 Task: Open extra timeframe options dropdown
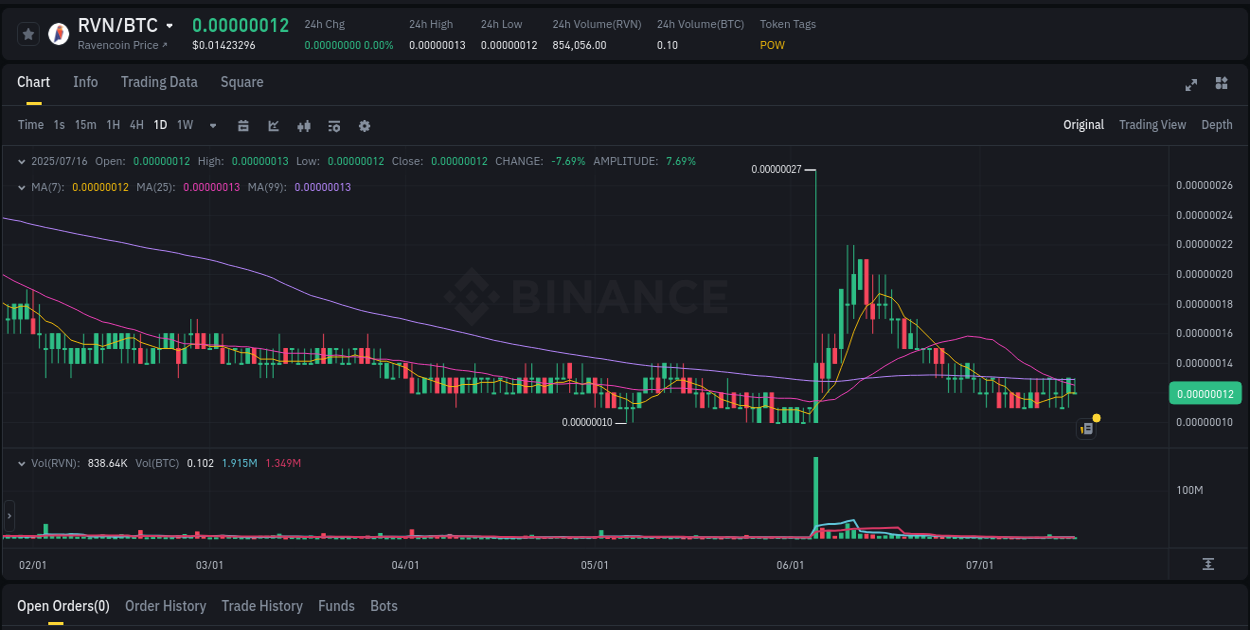pos(212,126)
